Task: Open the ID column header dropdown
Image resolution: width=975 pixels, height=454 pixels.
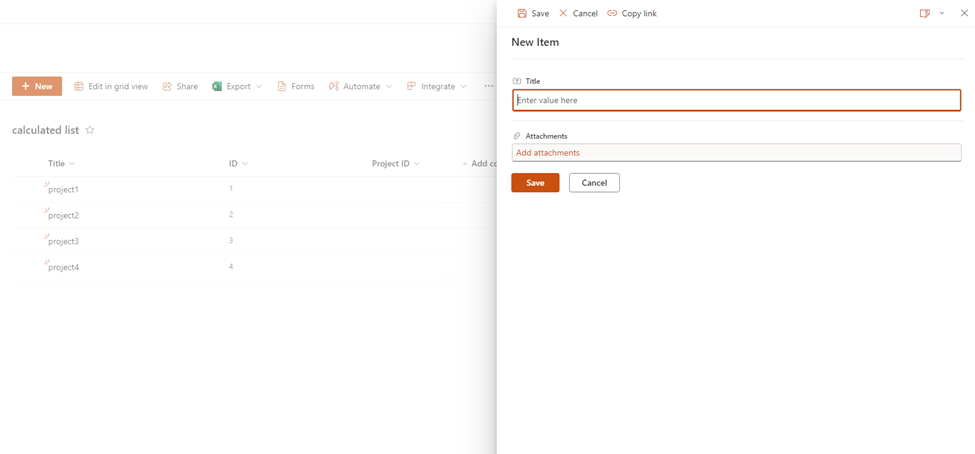Action: point(238,164)
